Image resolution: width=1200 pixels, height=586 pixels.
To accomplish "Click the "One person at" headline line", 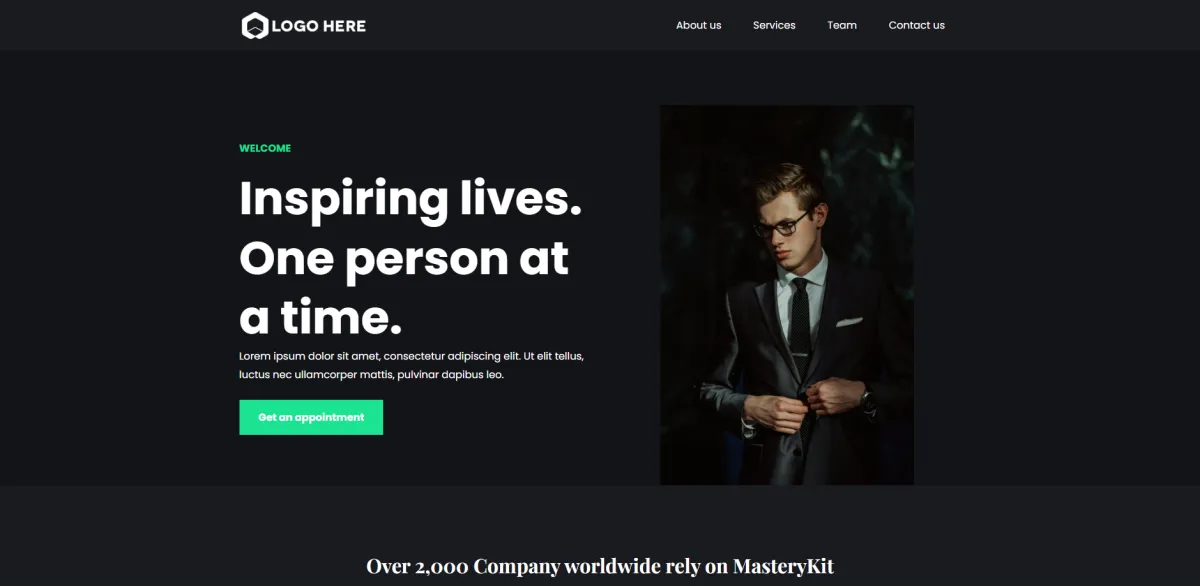I will [404, 258].
